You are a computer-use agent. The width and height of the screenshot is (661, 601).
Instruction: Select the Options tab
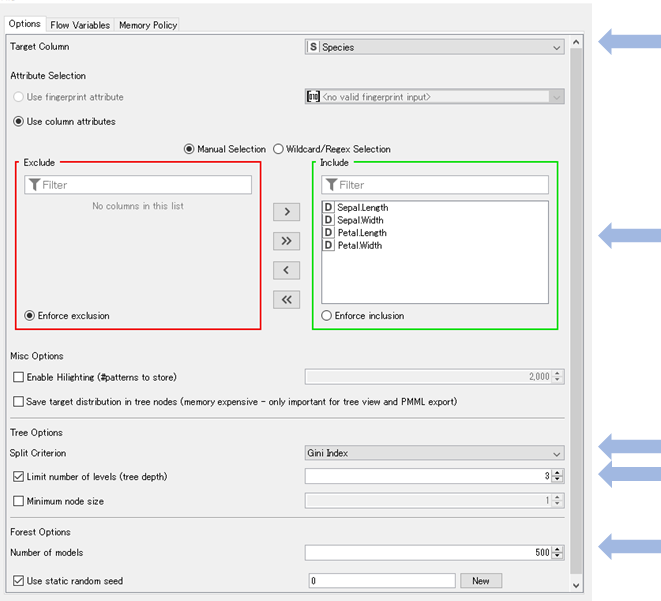pos(24,24)
